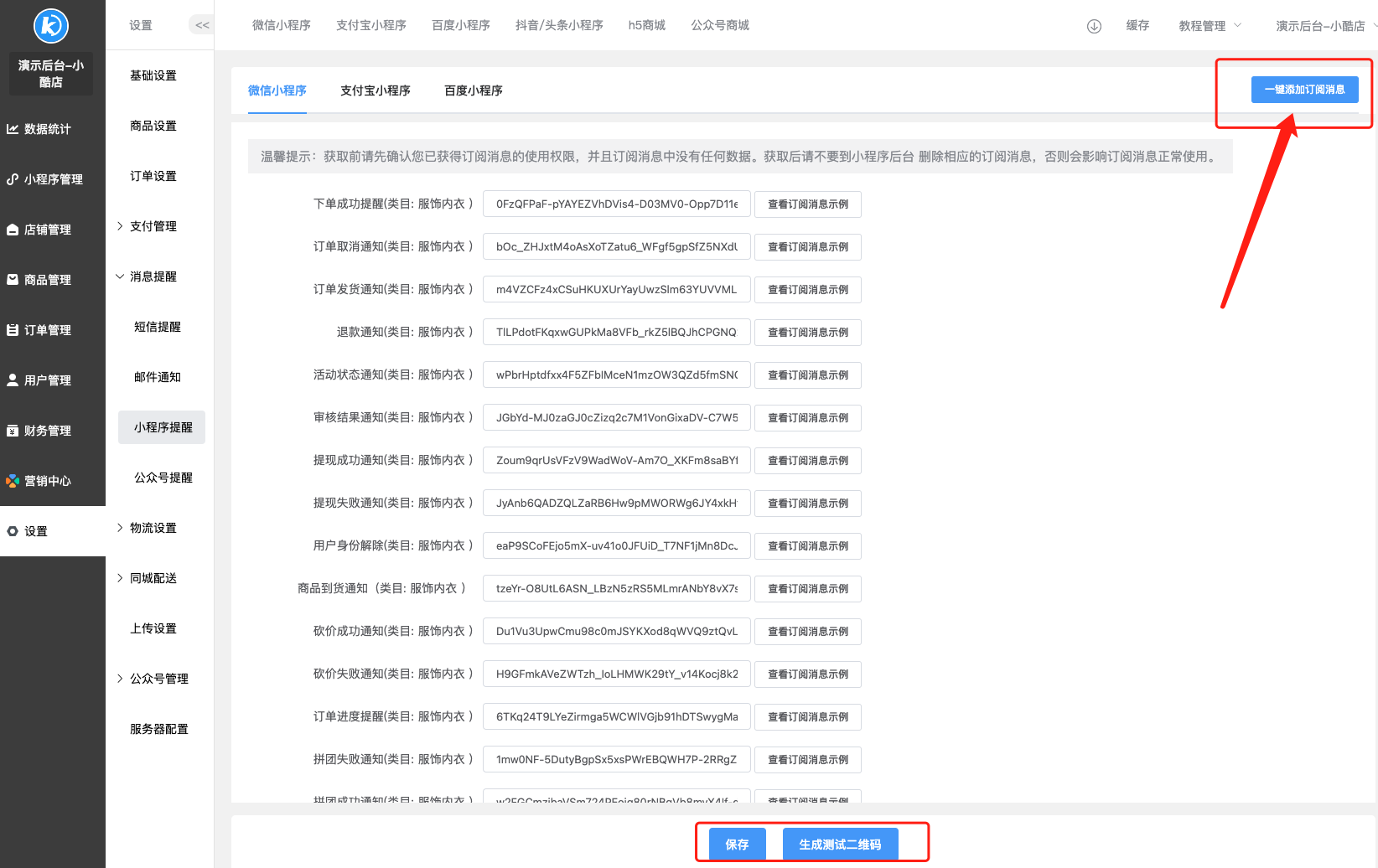View subscription example for 活动状态通知
Viewport: 1378px width, 868px height.
pos(808,375)
